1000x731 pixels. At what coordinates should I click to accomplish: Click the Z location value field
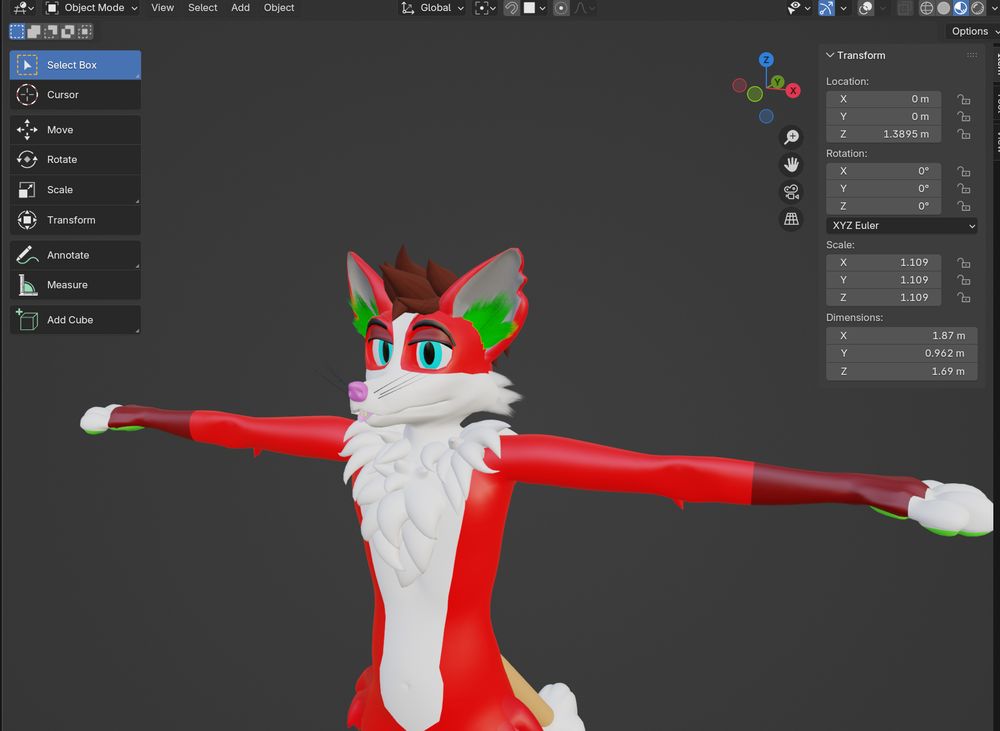tap(884, 134)
